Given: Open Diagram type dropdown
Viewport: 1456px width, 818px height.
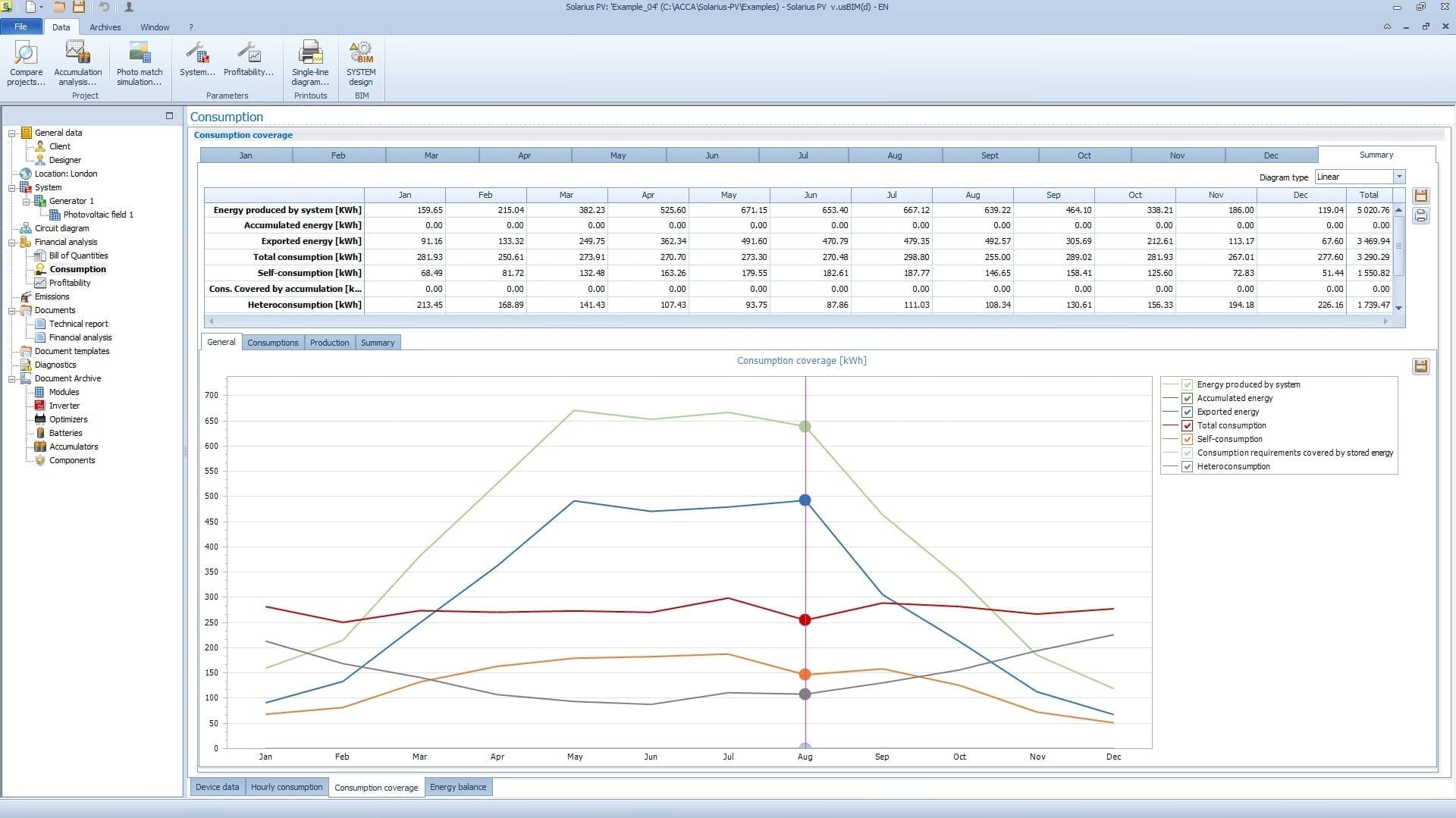Looking at the screenshot, I should [x=1399, y=177].
